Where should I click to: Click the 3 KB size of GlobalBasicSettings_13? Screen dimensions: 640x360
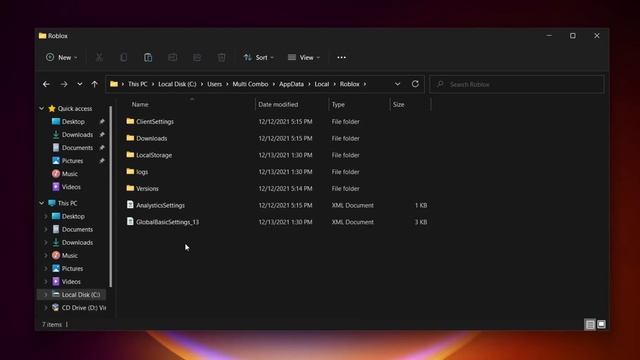421,222
